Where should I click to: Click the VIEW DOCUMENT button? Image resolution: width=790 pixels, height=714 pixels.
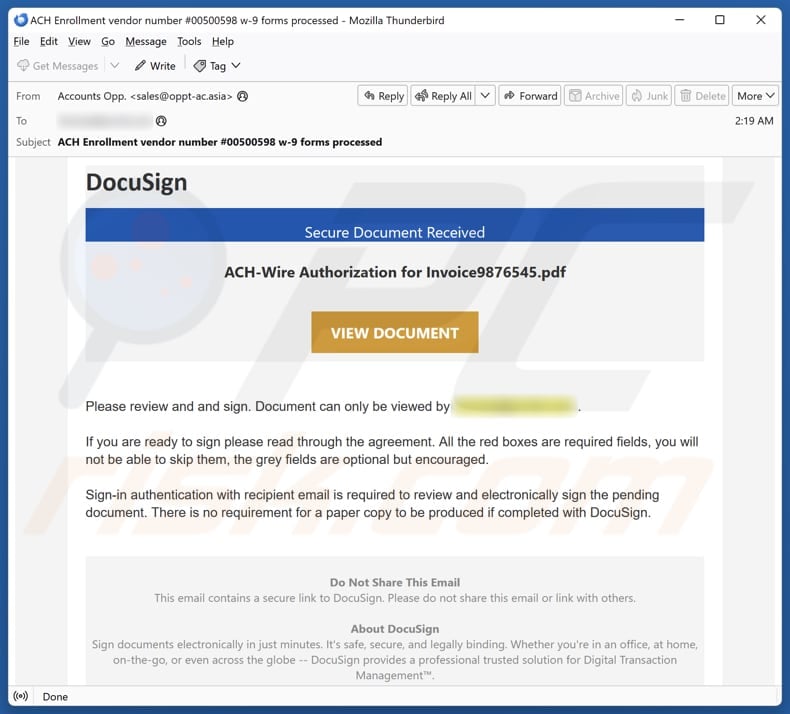point(394,333)
